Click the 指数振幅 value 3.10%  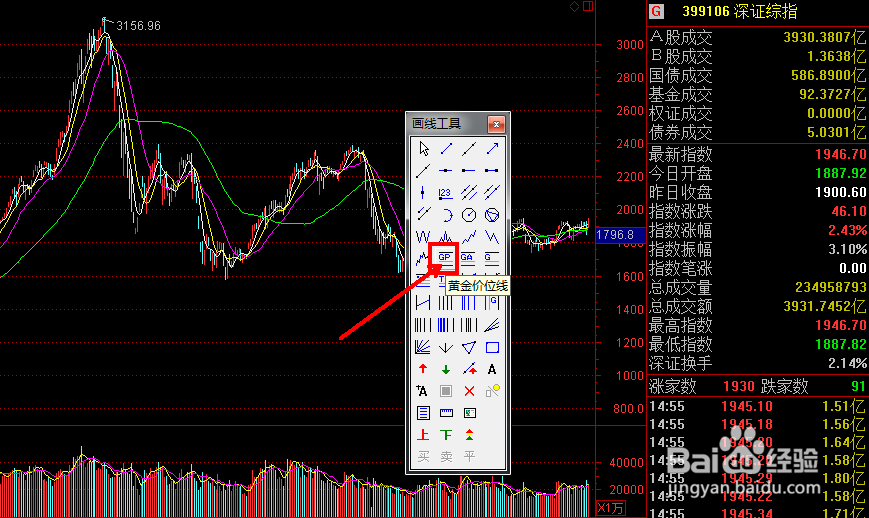(x=847, y=249)
